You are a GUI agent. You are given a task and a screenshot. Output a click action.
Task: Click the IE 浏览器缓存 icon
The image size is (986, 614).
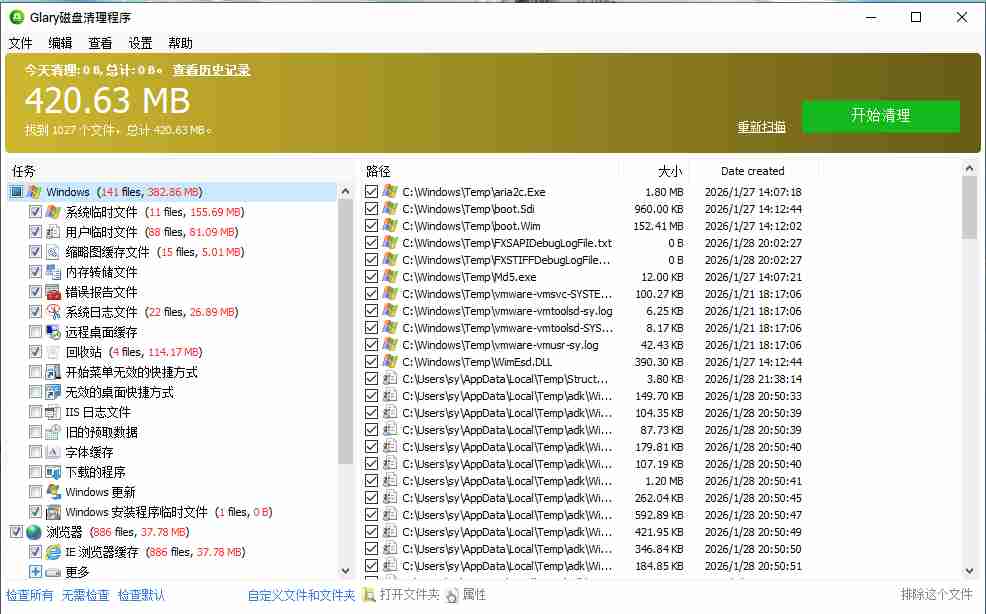pos(53,552)
